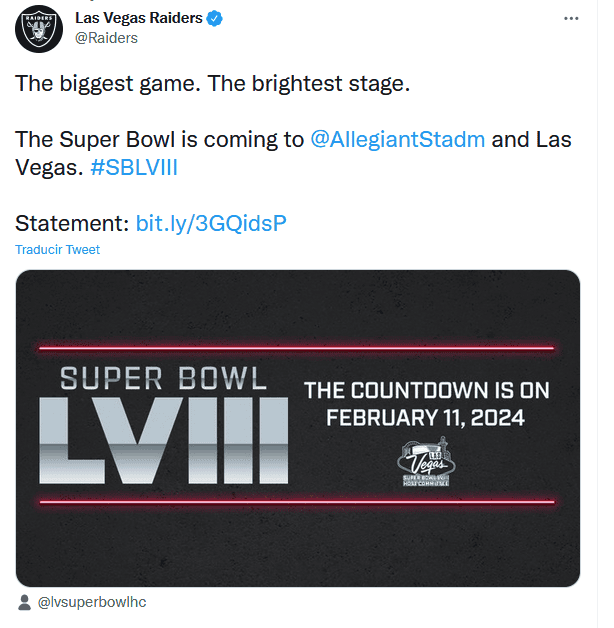Visit the @Raiders handle
614x628 pixels.
[x=107, y=38]
